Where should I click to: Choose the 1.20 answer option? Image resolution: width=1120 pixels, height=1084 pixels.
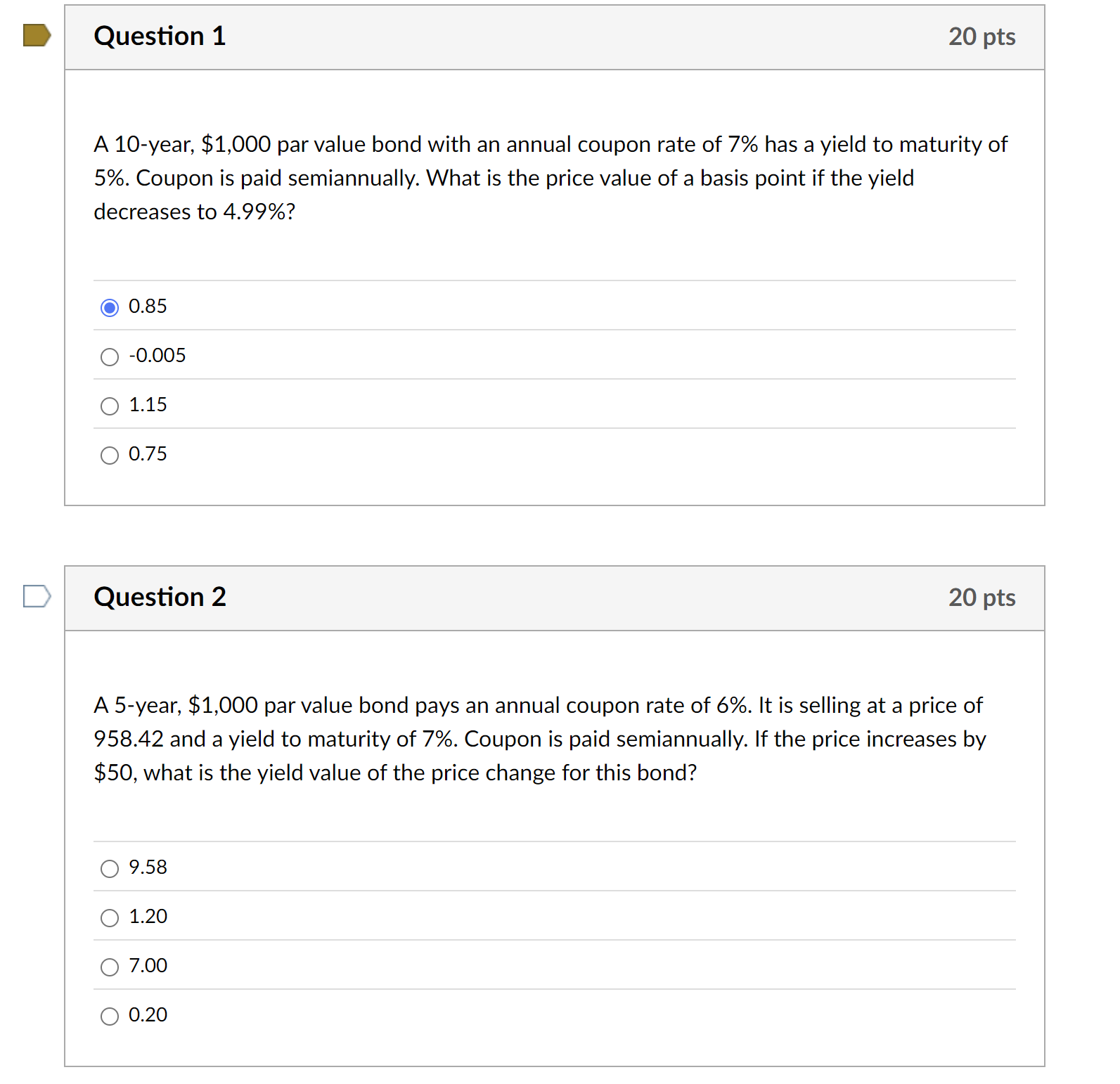pyautogui.click(x=110, y=918)
